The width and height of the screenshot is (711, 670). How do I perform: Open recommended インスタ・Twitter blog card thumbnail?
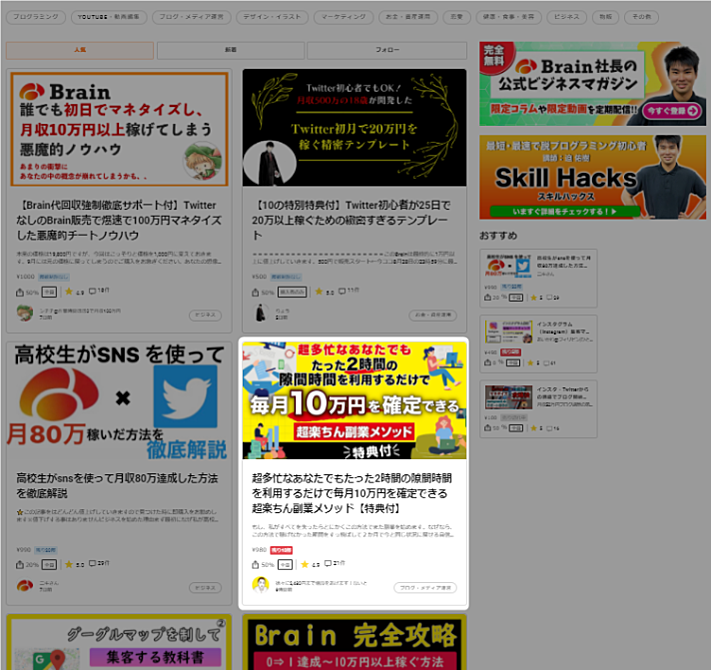click(508, 397)
